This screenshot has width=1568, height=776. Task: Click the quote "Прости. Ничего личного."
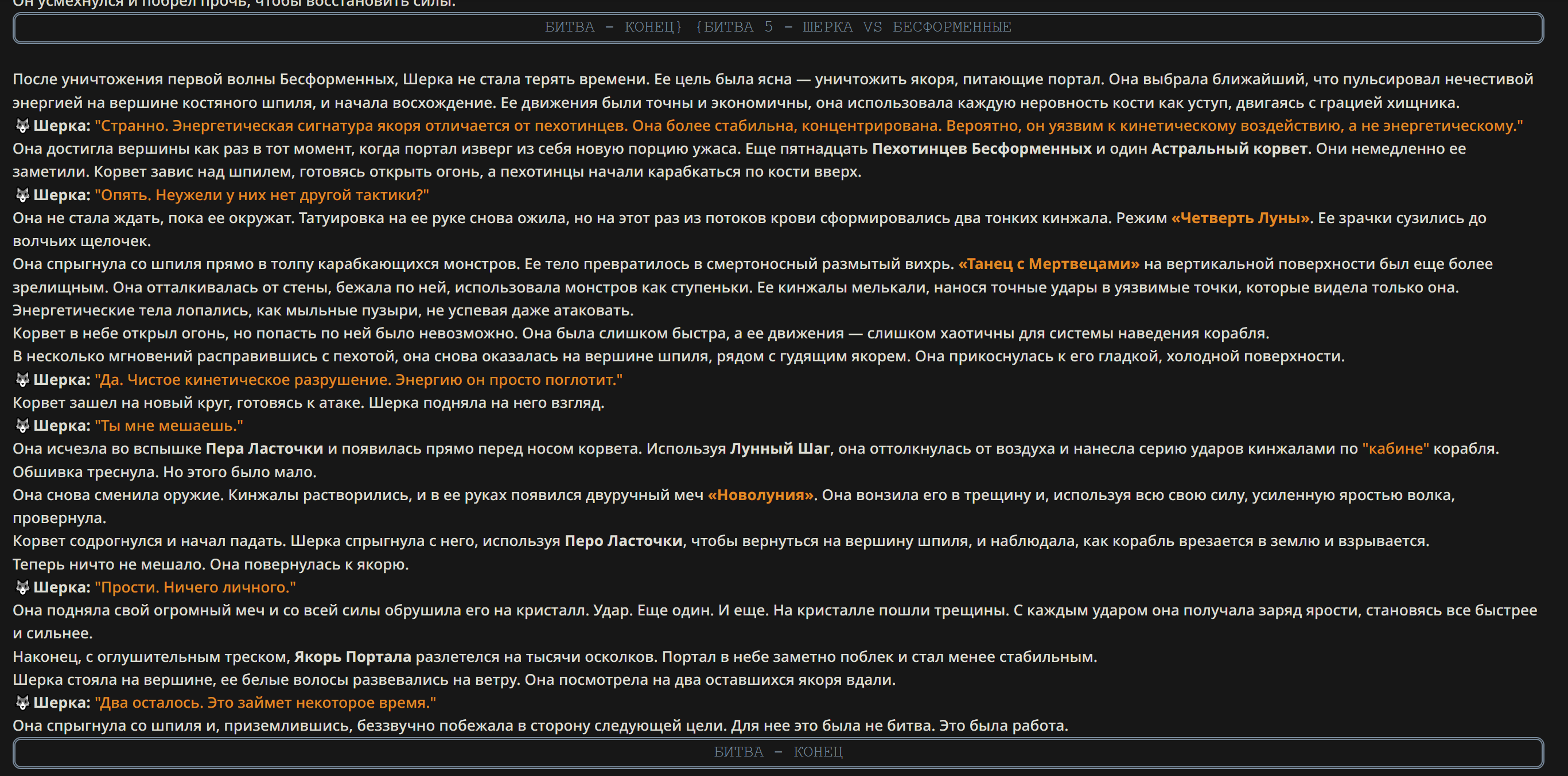pos(196,588)
